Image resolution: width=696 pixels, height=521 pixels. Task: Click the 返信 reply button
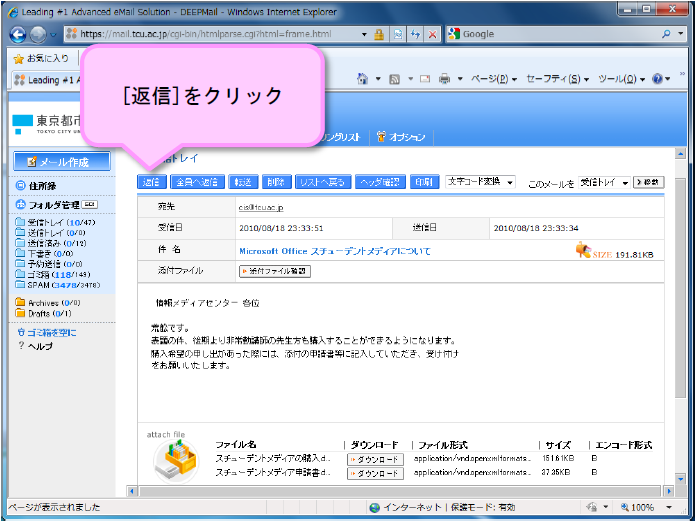(151, 182)
